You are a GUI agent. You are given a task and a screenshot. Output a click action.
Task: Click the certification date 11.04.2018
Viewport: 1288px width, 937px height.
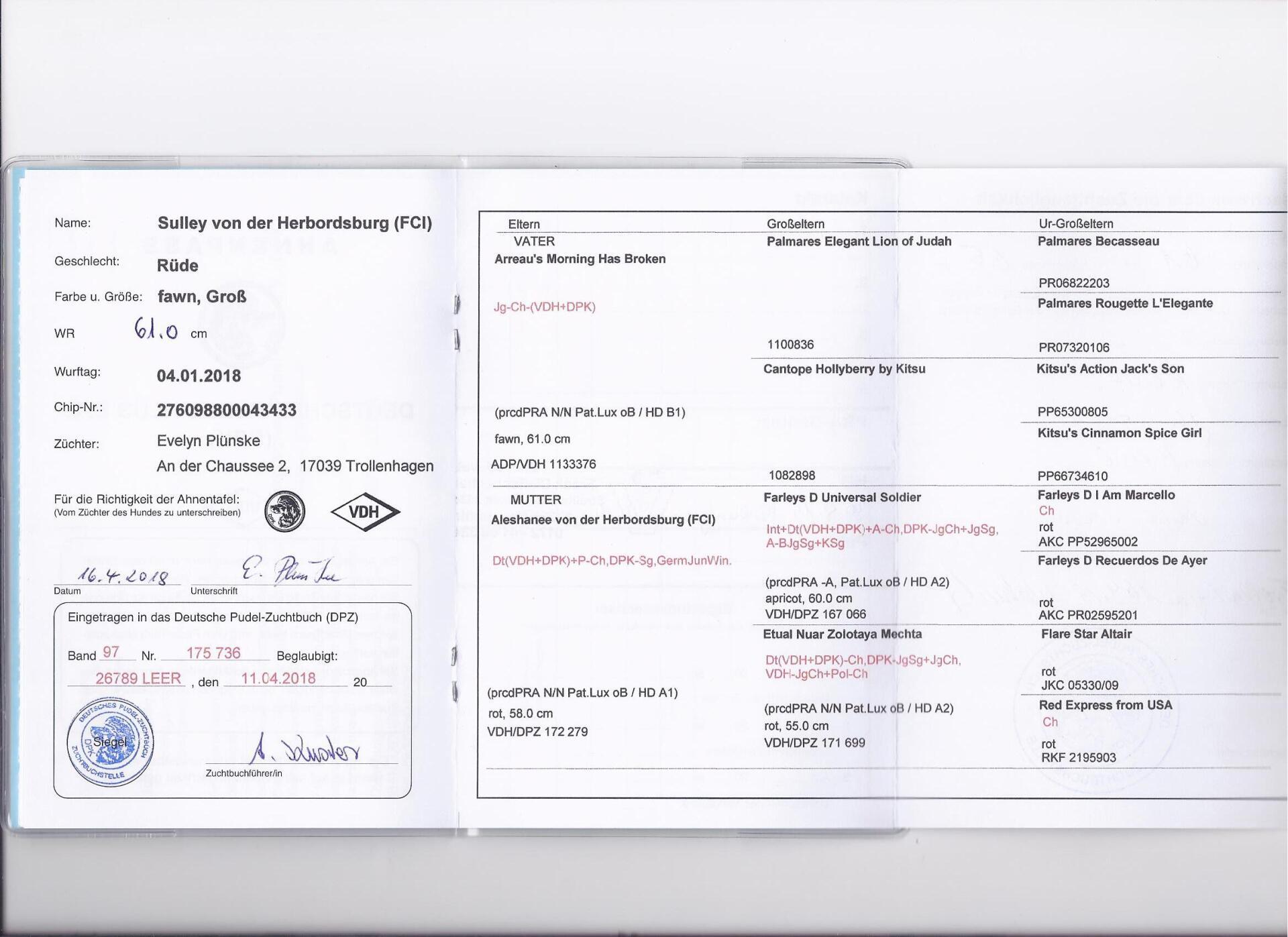(278, 679)
